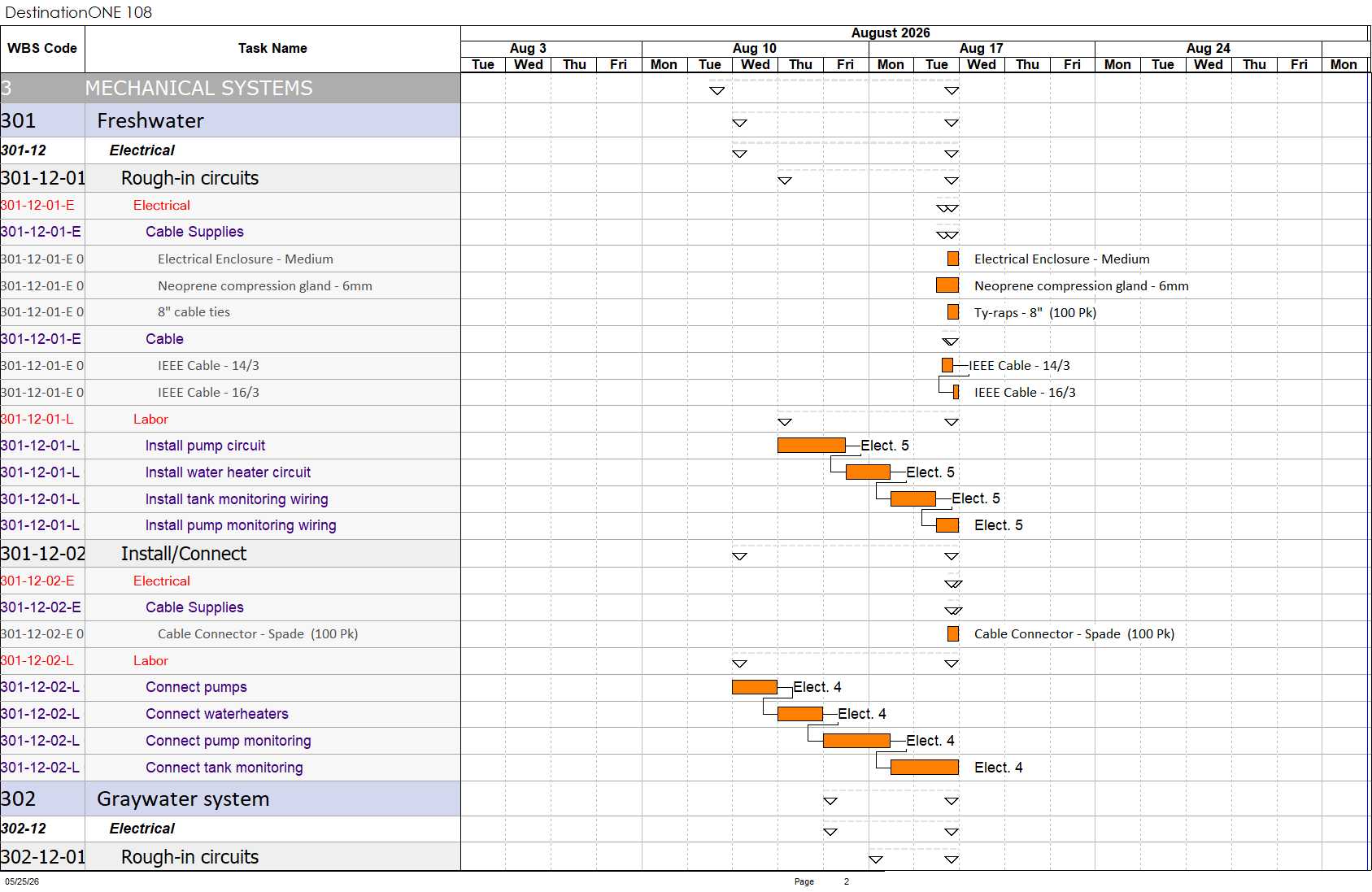Click the Rough-in circuits 301-12-01 task
Viewport: 1372px width, 892px height.
pos(189,178)
